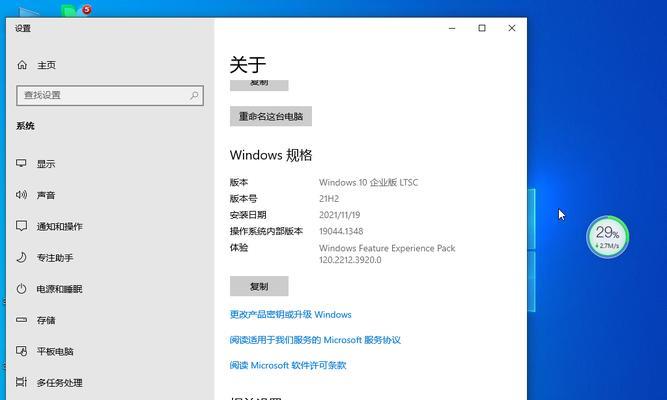667x400 pixels.
Task: Open 更改产品密钥或升级 Windows link
Action: 291,314
